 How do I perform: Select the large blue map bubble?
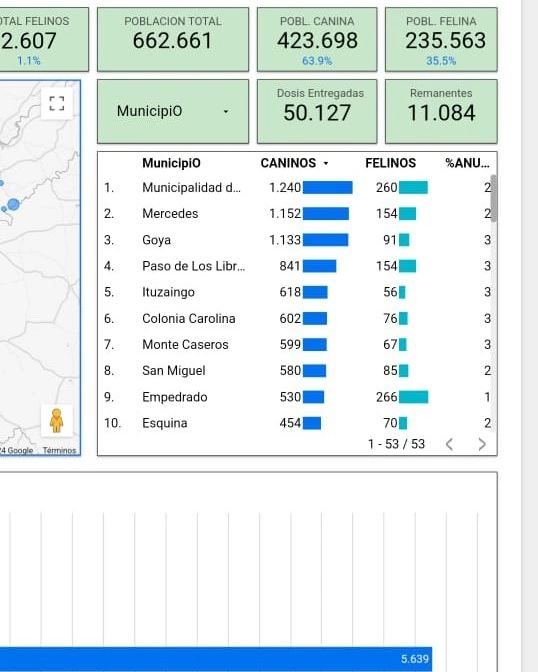coord(13,204)
